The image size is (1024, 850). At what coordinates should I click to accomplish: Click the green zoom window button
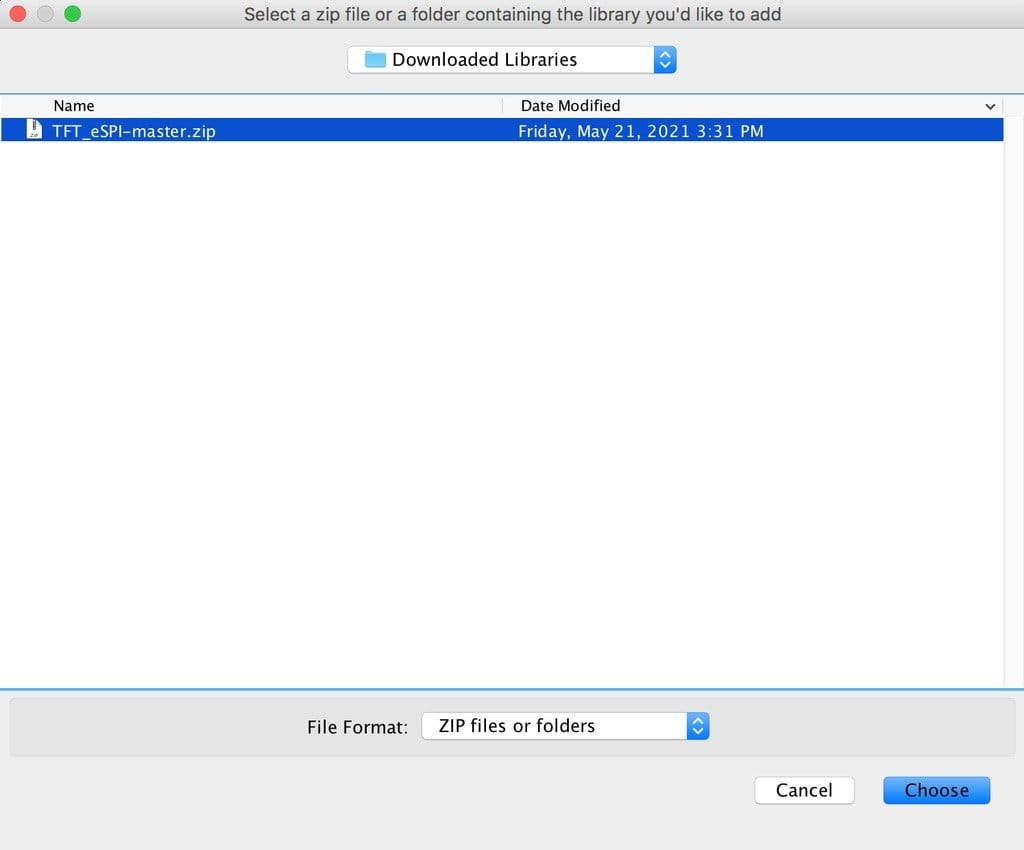pos(72,14)
